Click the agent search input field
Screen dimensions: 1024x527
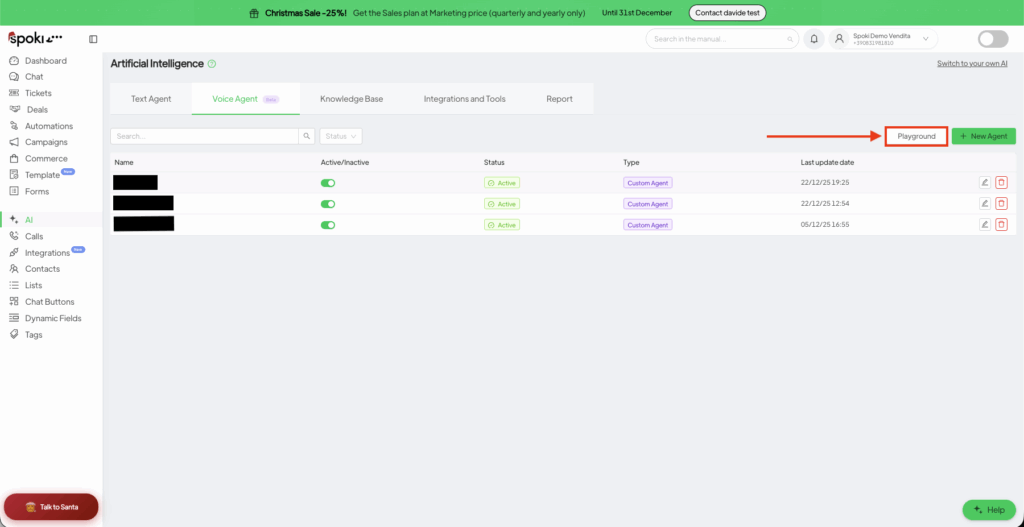204,136
